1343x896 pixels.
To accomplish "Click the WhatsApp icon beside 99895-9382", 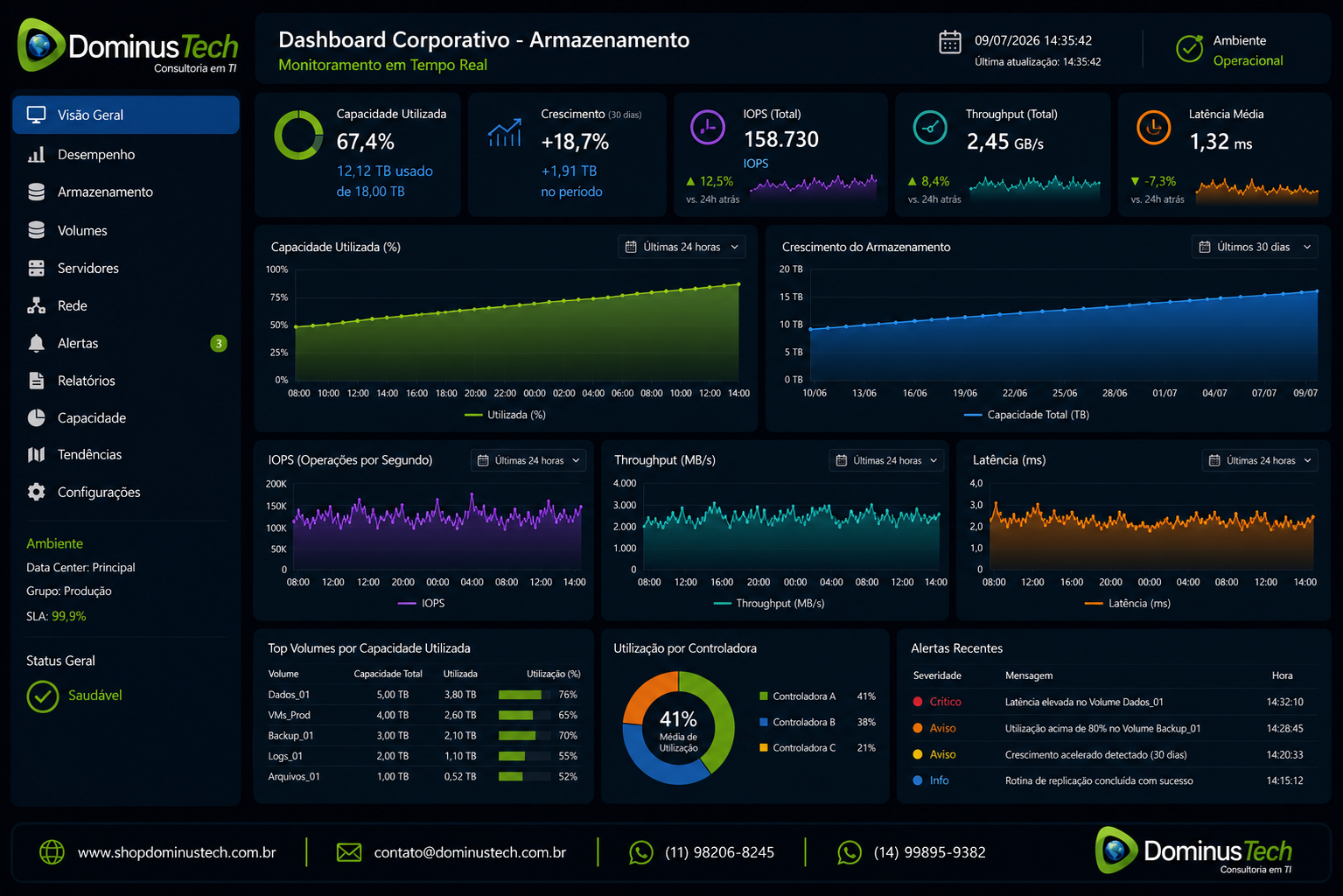I will pos(850,852).
